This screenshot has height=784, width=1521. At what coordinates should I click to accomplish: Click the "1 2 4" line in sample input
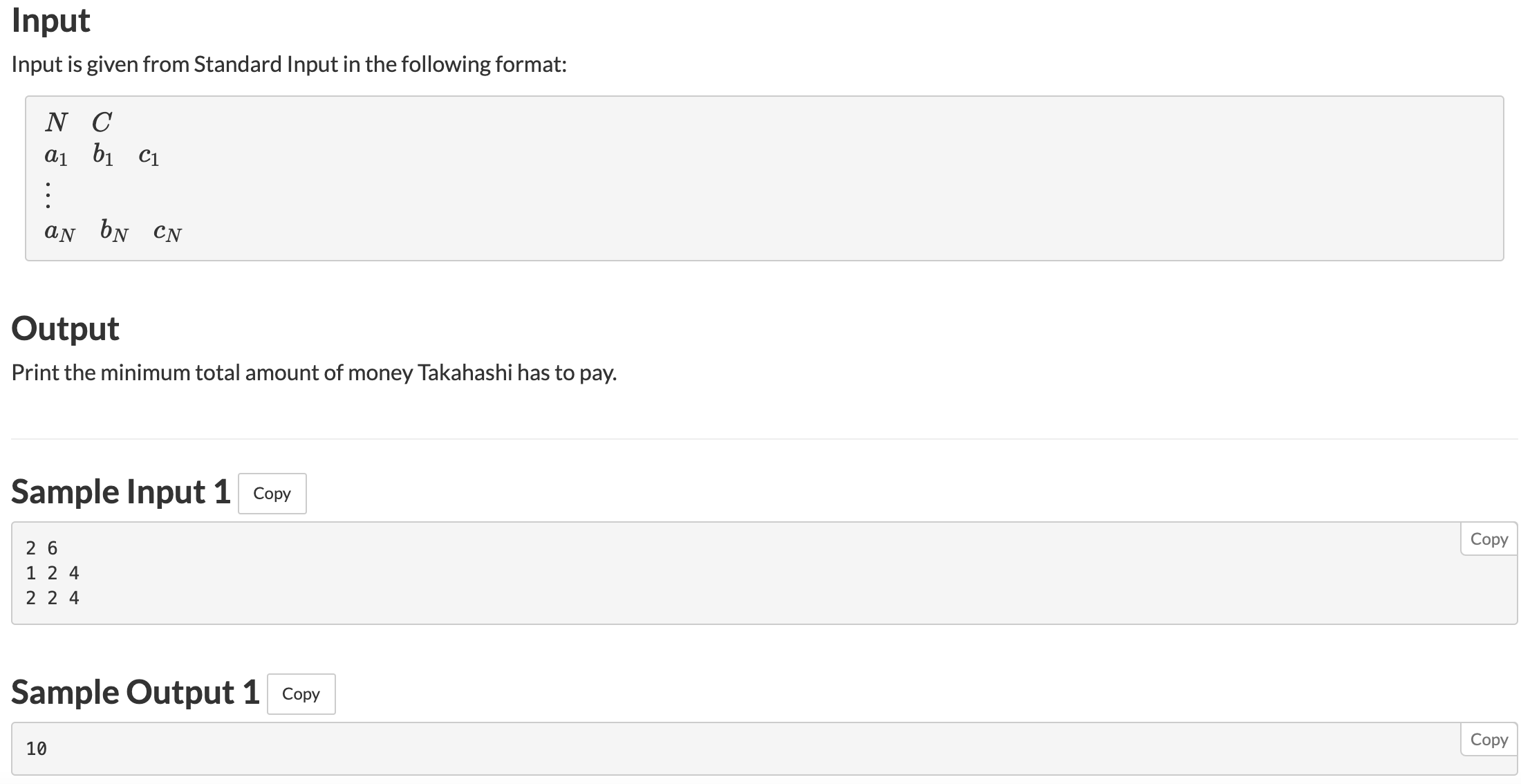(x=53, y=573)
